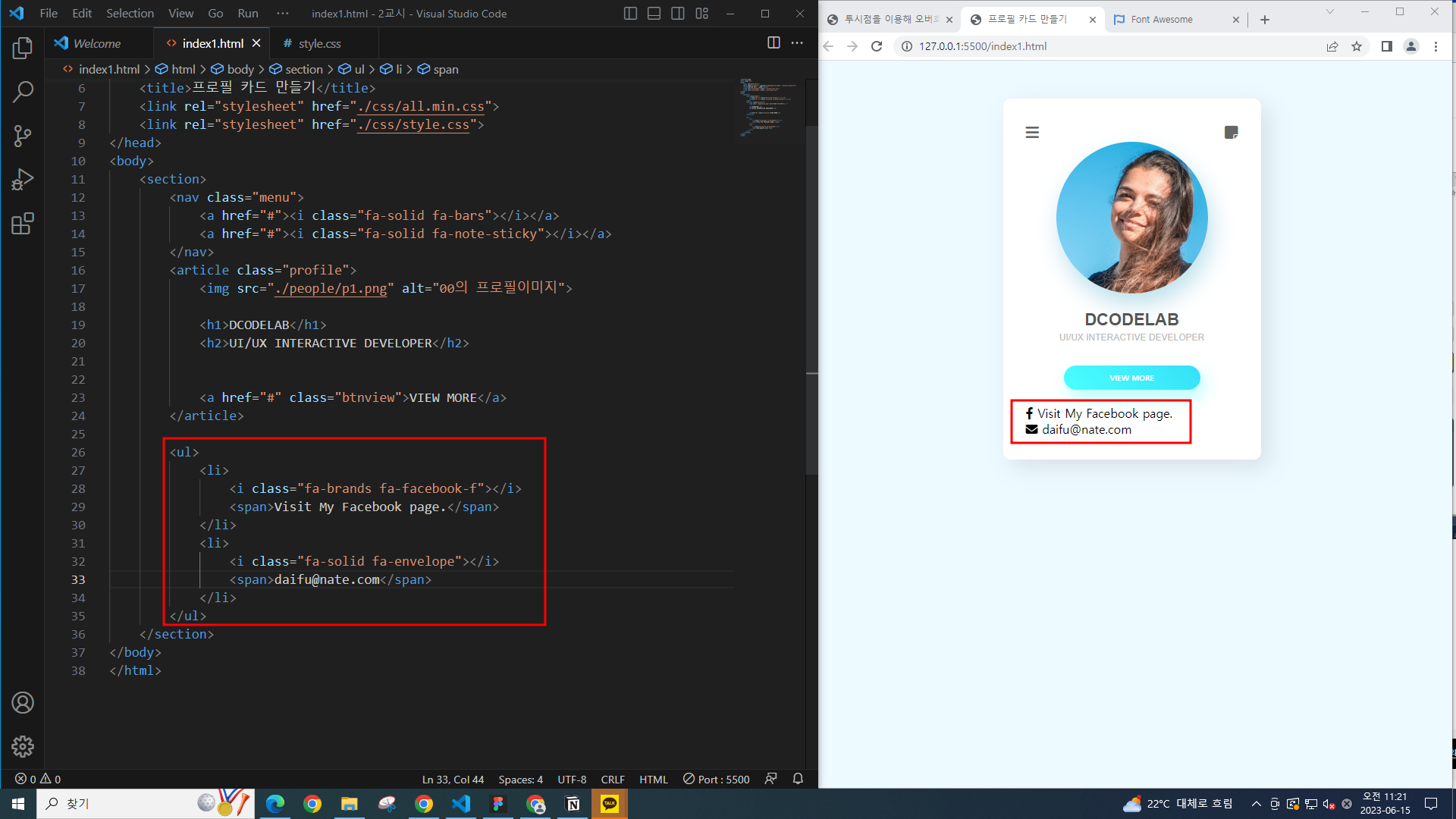
Task: Open the HTML language mode selector
Action: point(653,780)
